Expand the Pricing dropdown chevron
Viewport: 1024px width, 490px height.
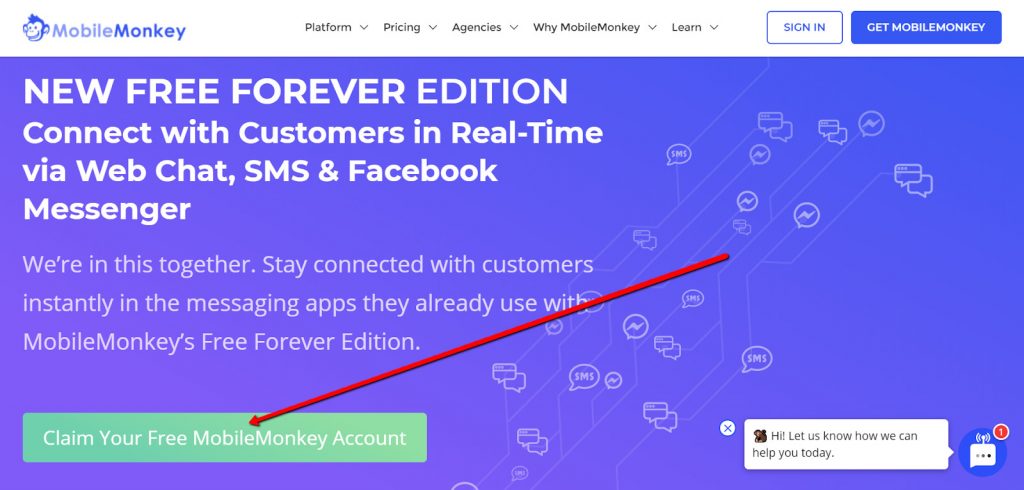tap(432, 27)
